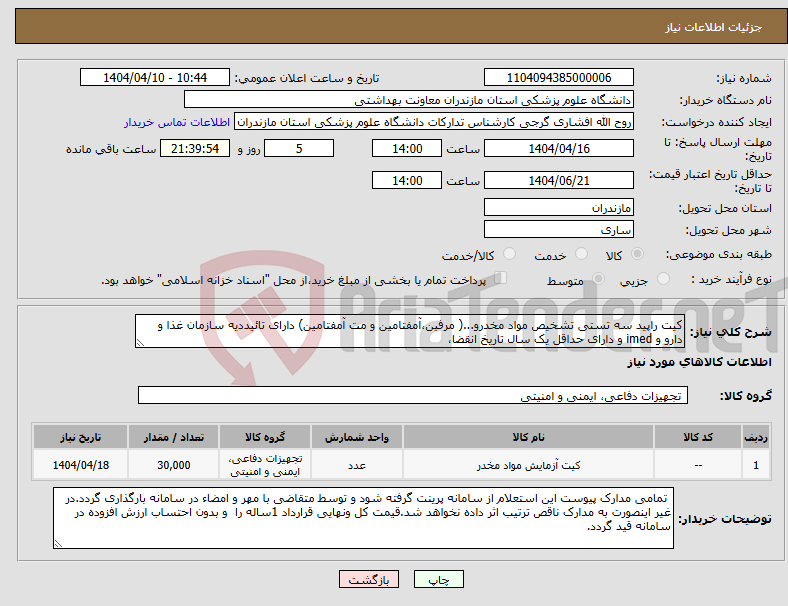Click the شرح کلی نیاز label
Viewport: 788px width, 606px height.
coord(730,332)
